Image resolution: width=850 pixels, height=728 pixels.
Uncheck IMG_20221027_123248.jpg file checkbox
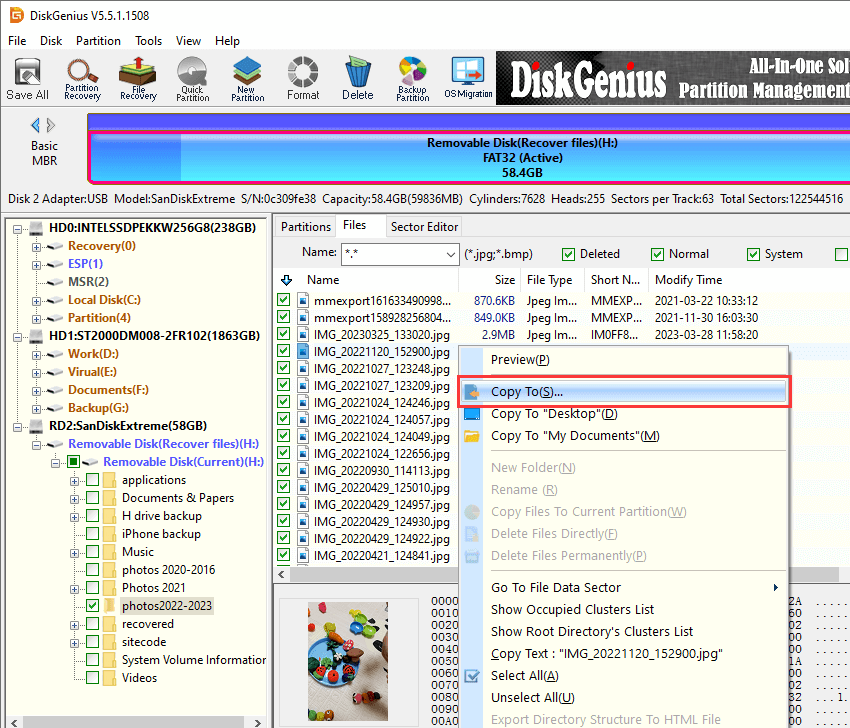(x=283, y=368)
